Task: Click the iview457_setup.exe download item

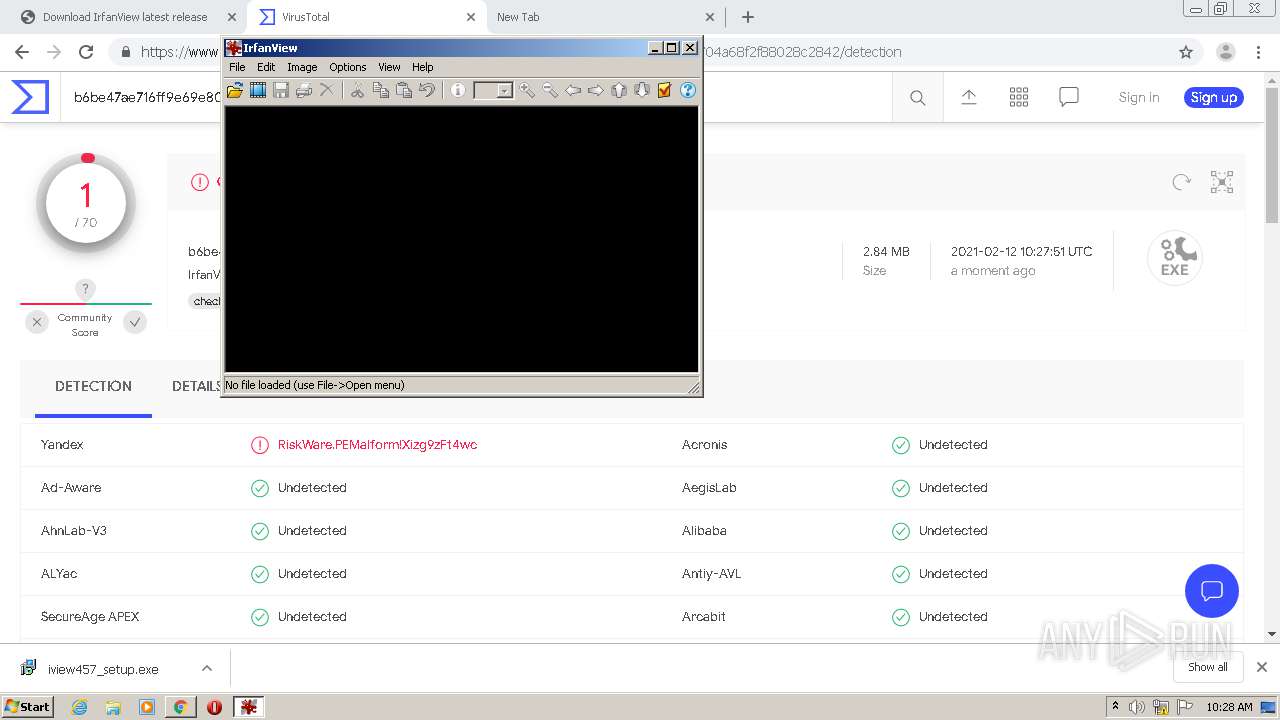Action: (103, 669)
